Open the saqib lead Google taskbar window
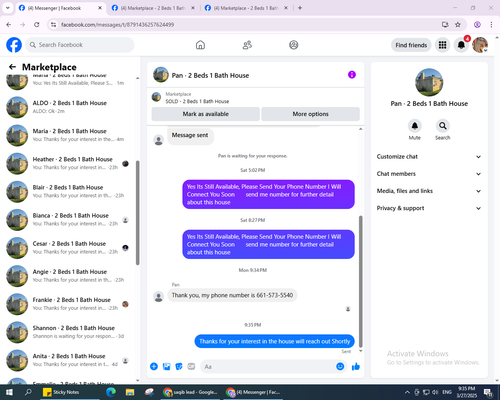 (190, 392)
